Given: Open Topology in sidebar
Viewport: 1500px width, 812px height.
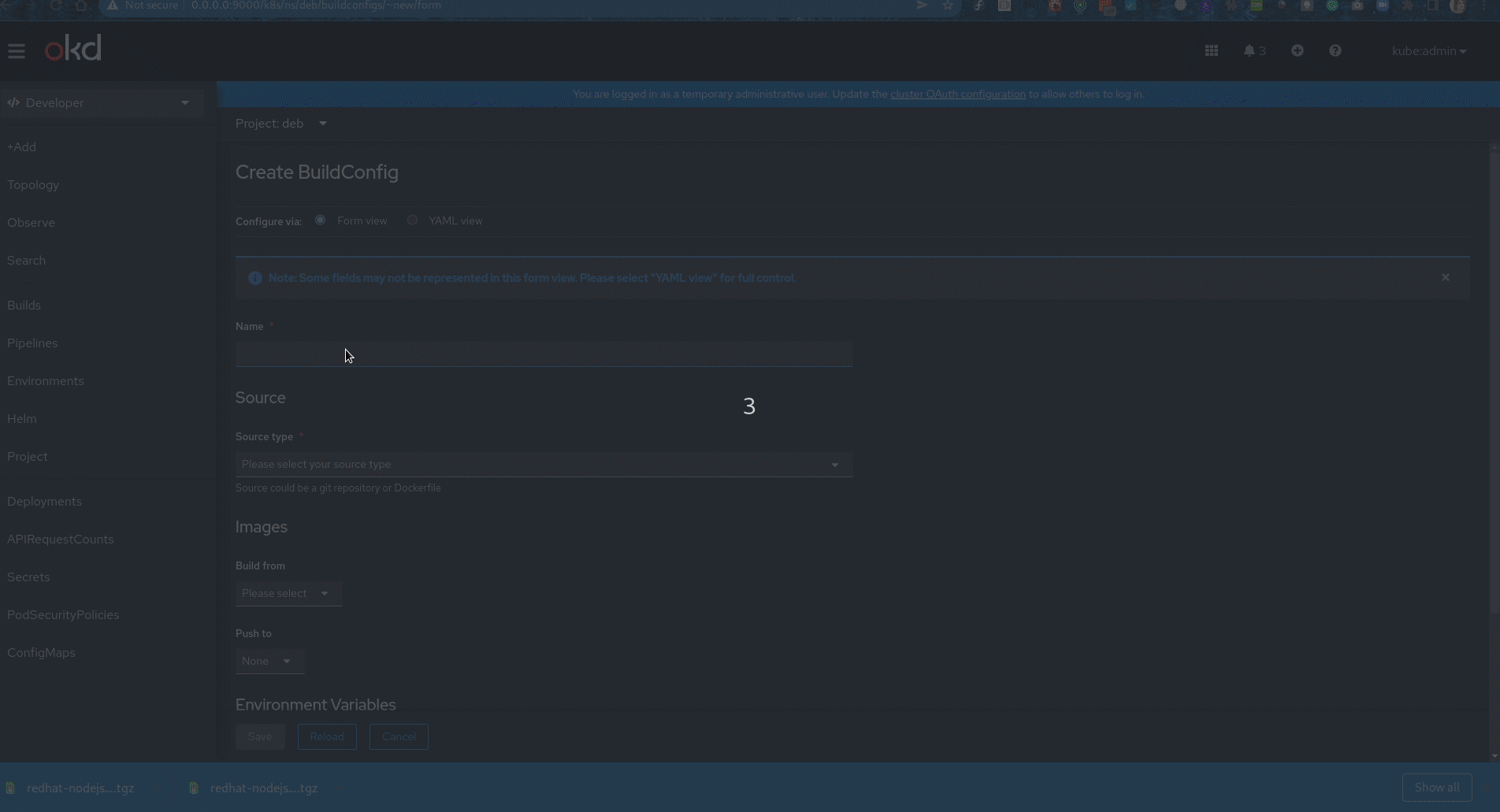Looking at the screenshot, I should (33, 184).
